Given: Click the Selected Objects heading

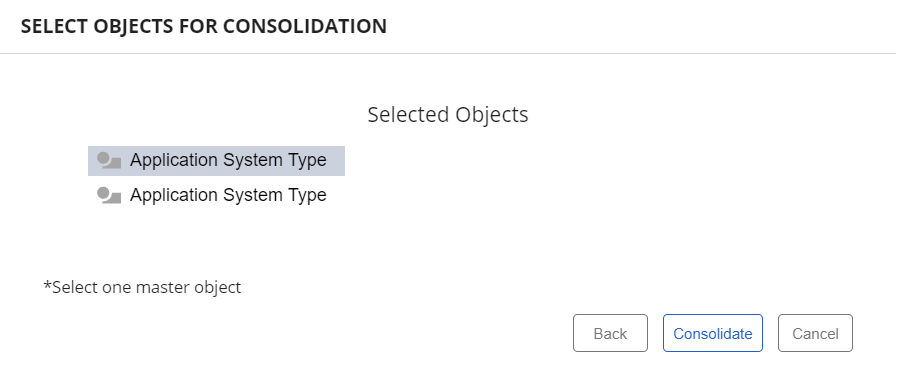Looking at the screenshot, I should (x=448, y=114).
